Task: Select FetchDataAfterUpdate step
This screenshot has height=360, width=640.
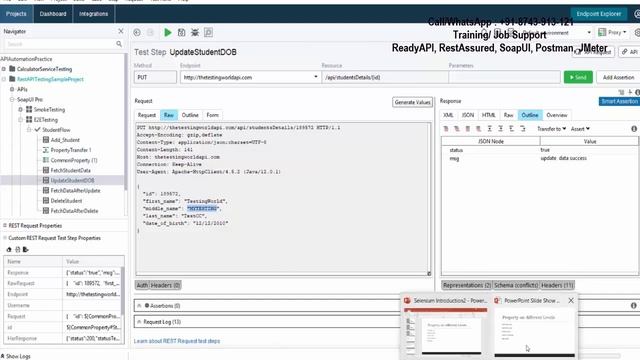Action: coord(75,191)
